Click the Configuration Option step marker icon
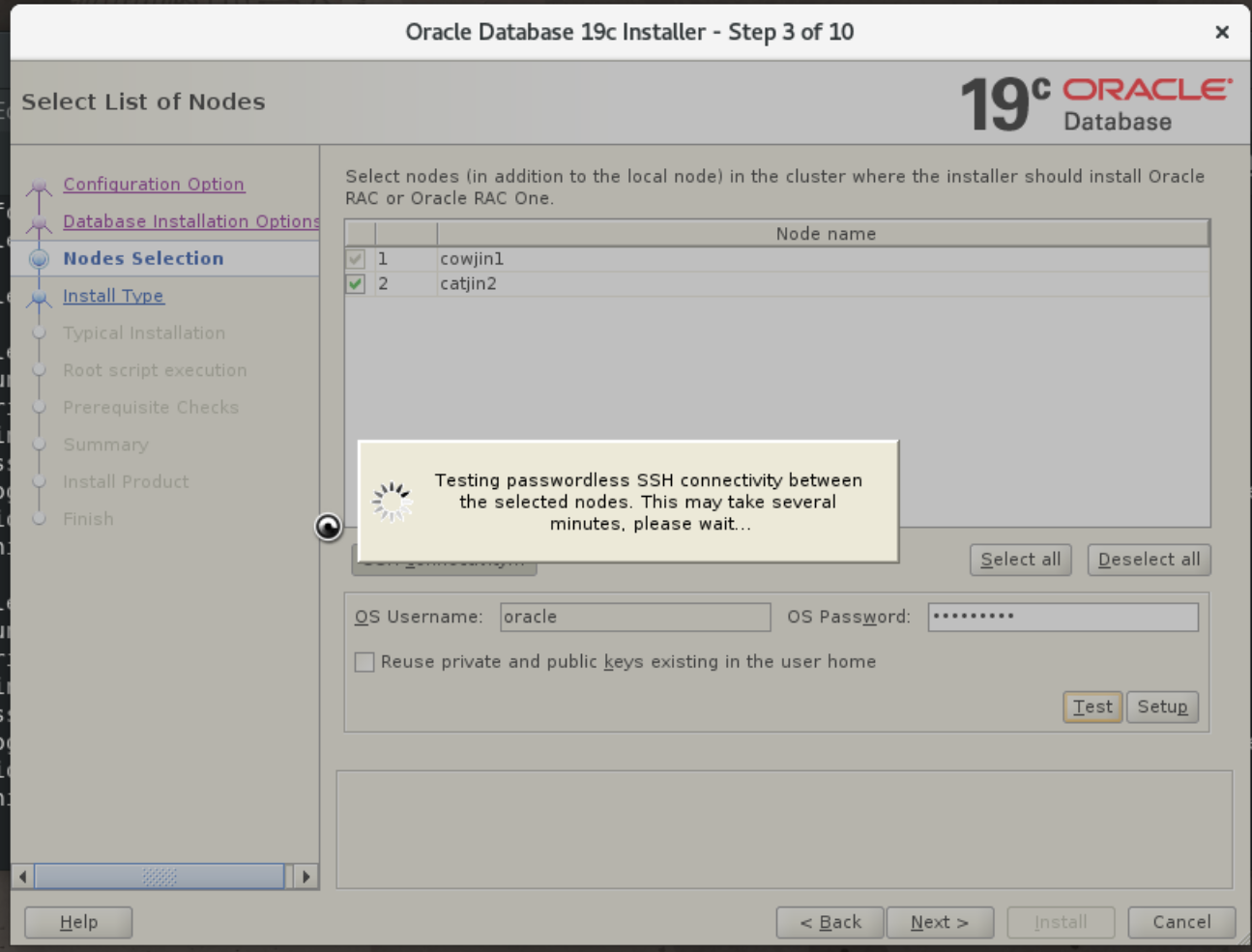Screen dimensions: 1252x952 click(39, 186)
